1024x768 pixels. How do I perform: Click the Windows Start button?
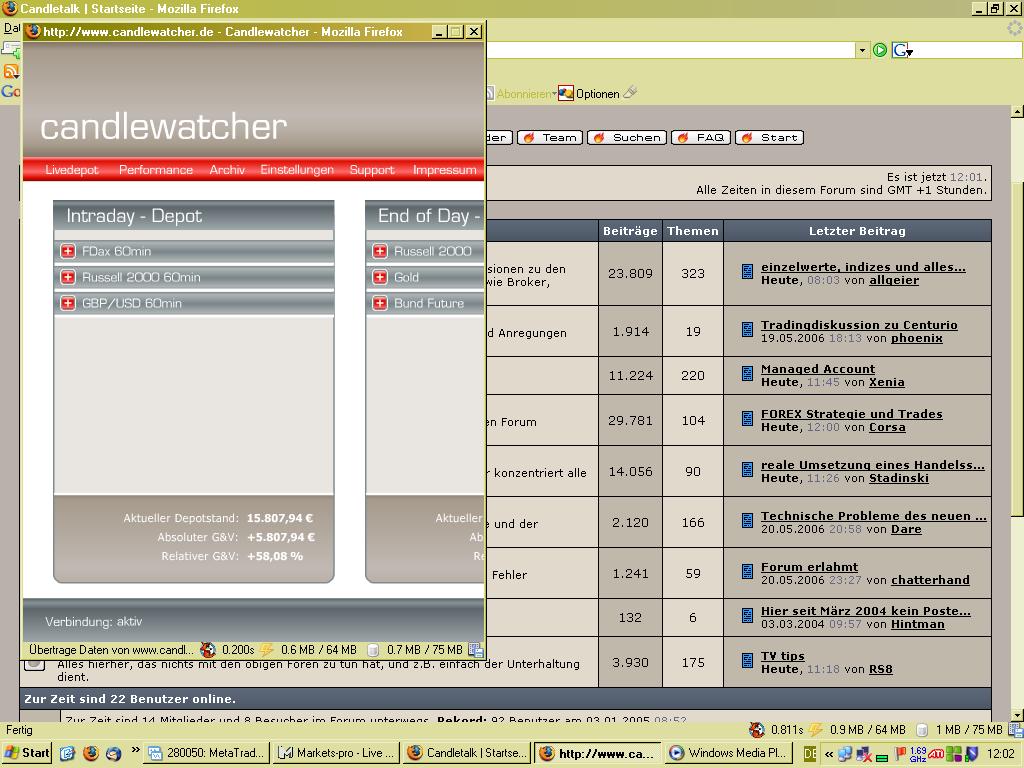(x=27, y=753)
